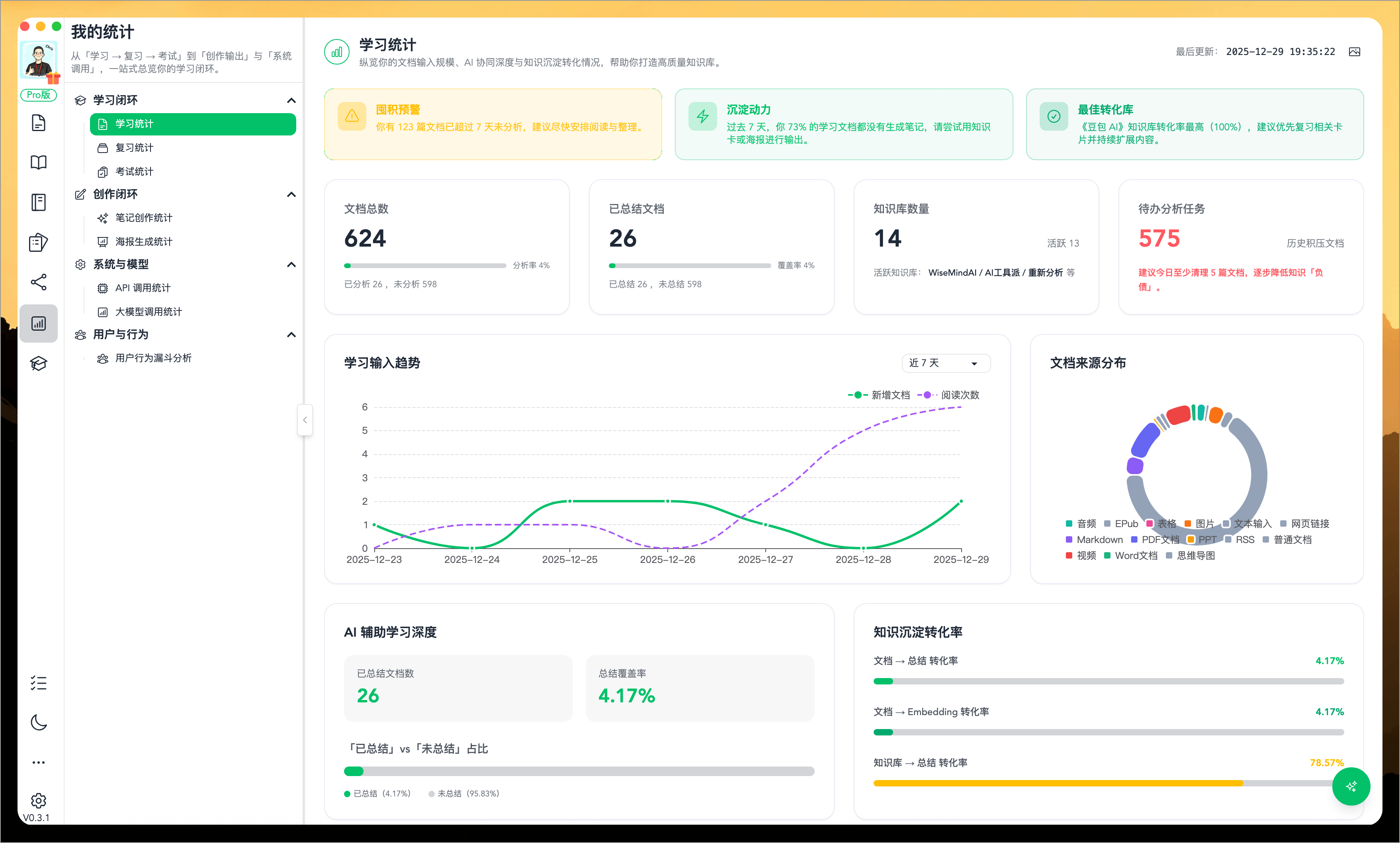Open the settings gear above version label

tap(39, 801)
